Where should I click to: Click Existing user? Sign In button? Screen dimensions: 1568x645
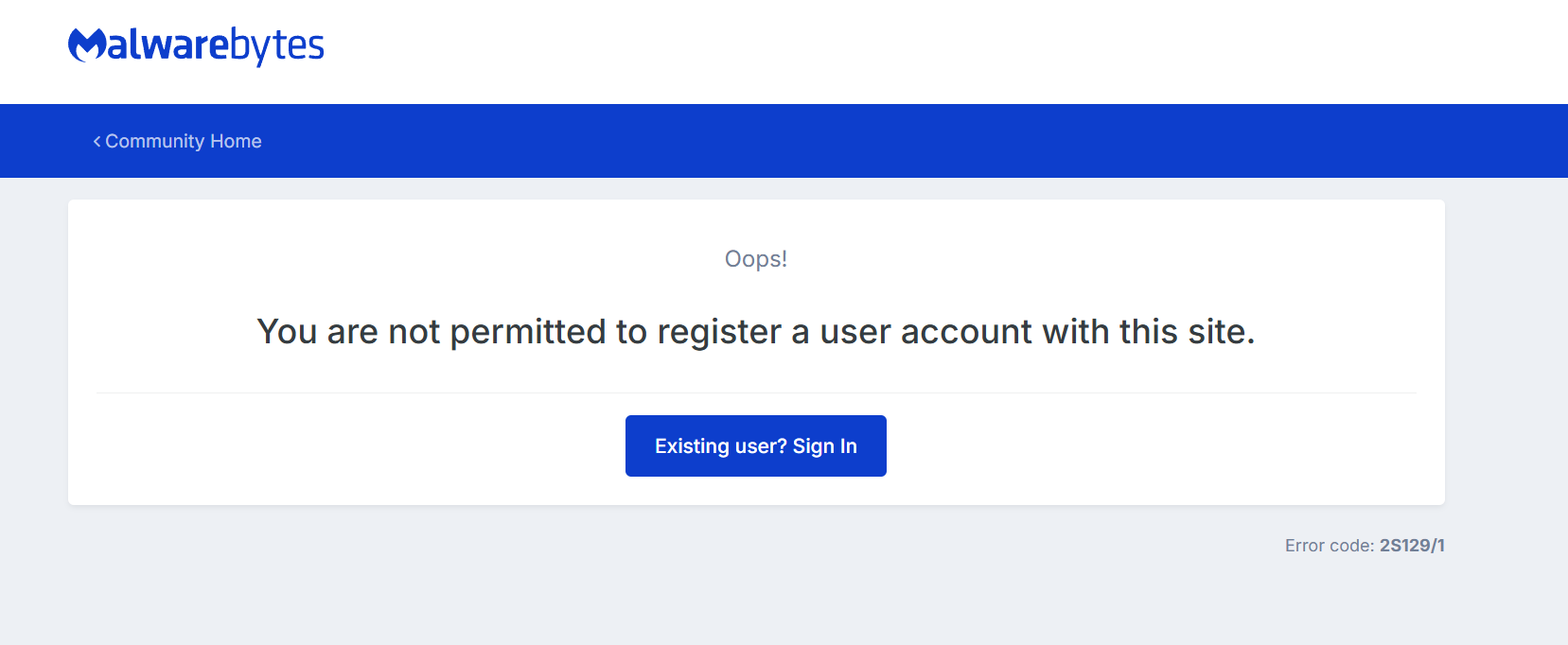[x=756, y=445]
